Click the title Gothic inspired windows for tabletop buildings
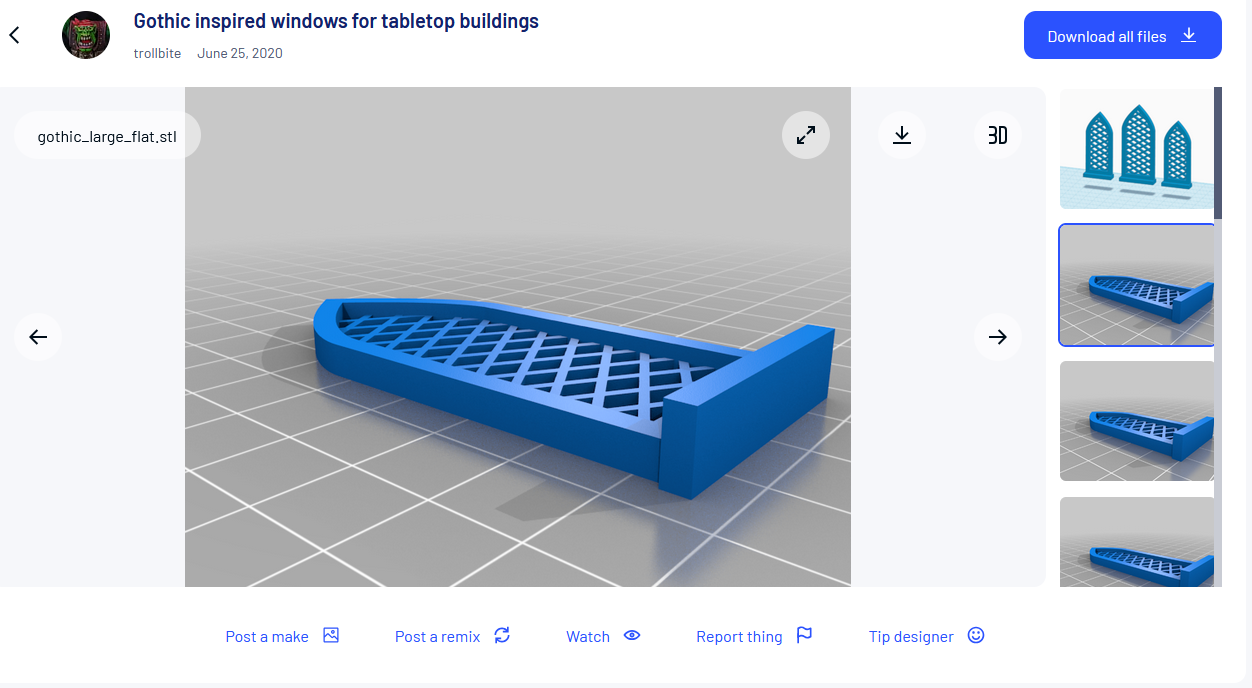 point(336,21)
